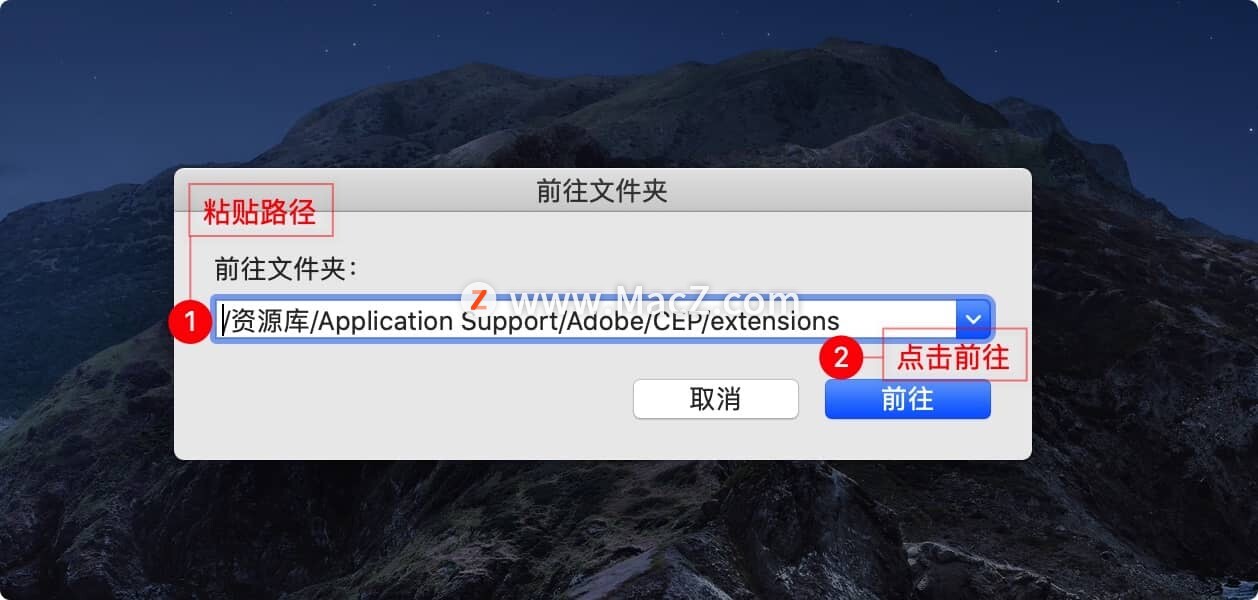Click the red number 1 badge
The image size is (1258, 600).
point(188,322)
